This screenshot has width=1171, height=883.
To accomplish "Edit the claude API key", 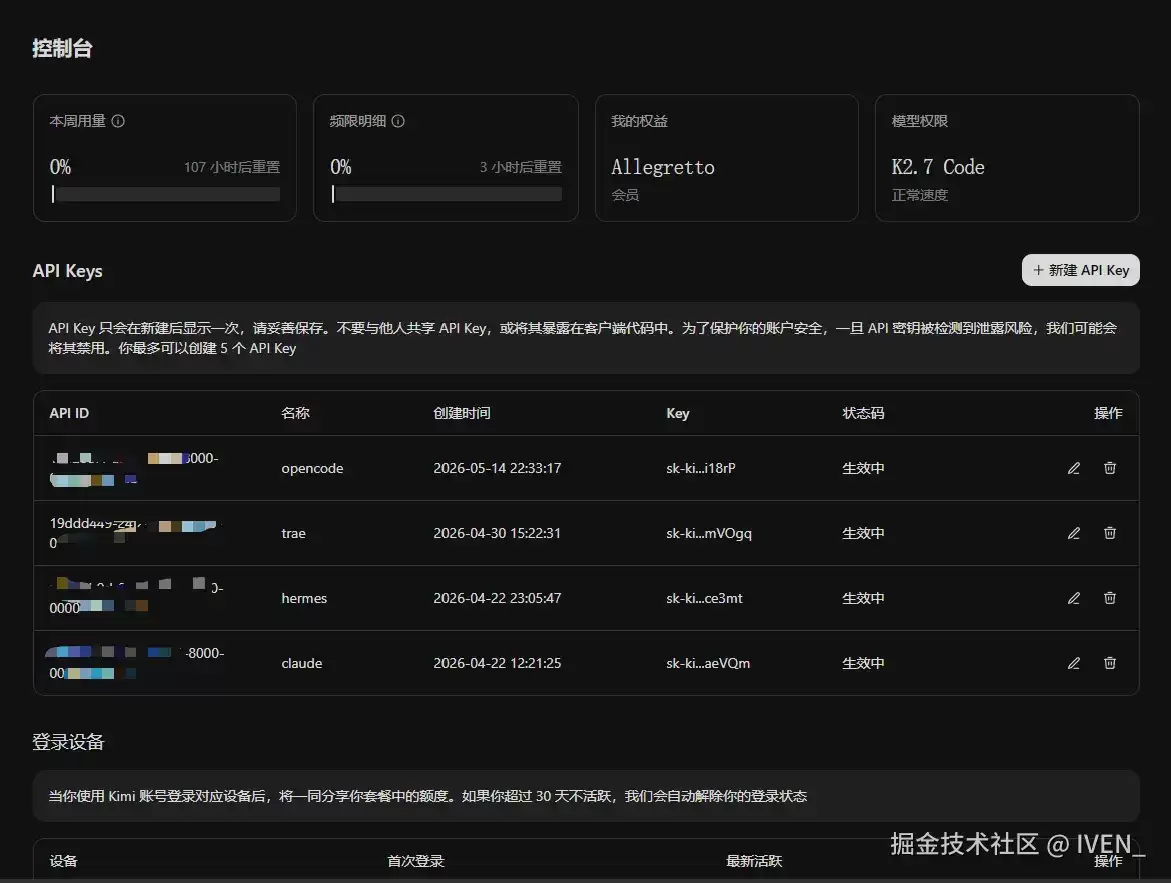I will (x=1074, y=663).
